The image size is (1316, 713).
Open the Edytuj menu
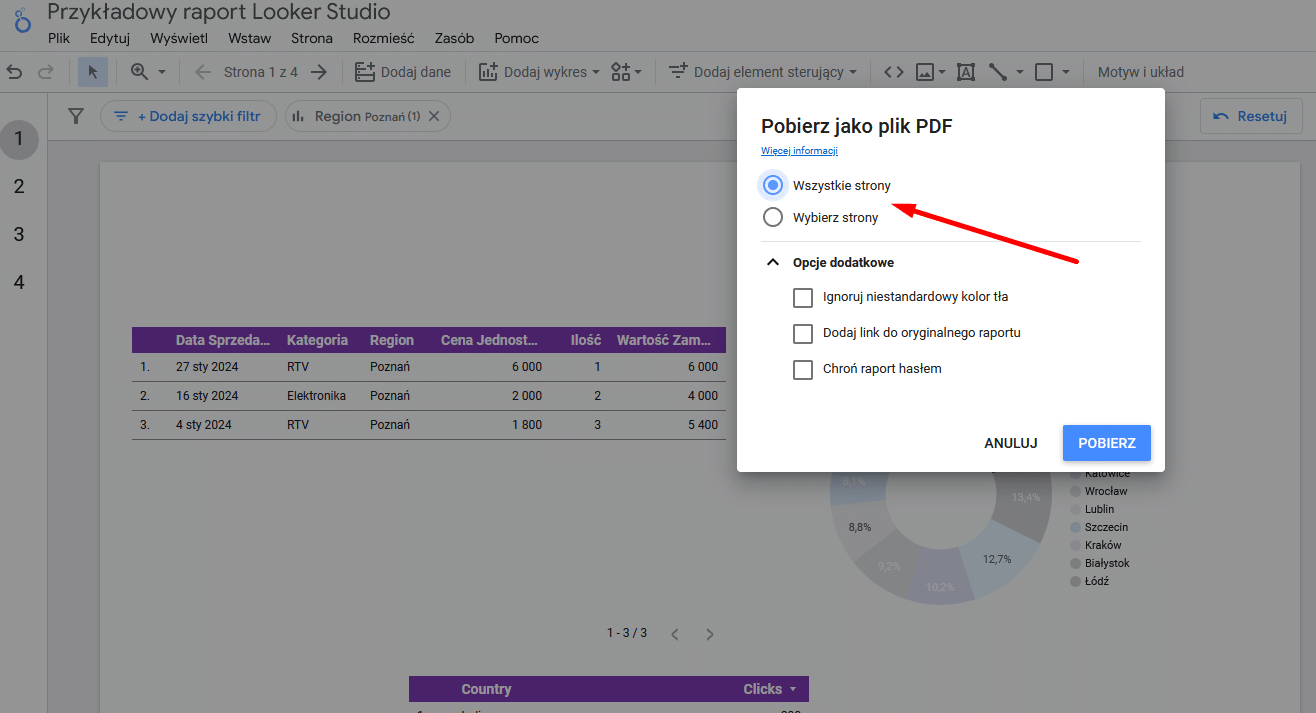click(x=110, y=38)
